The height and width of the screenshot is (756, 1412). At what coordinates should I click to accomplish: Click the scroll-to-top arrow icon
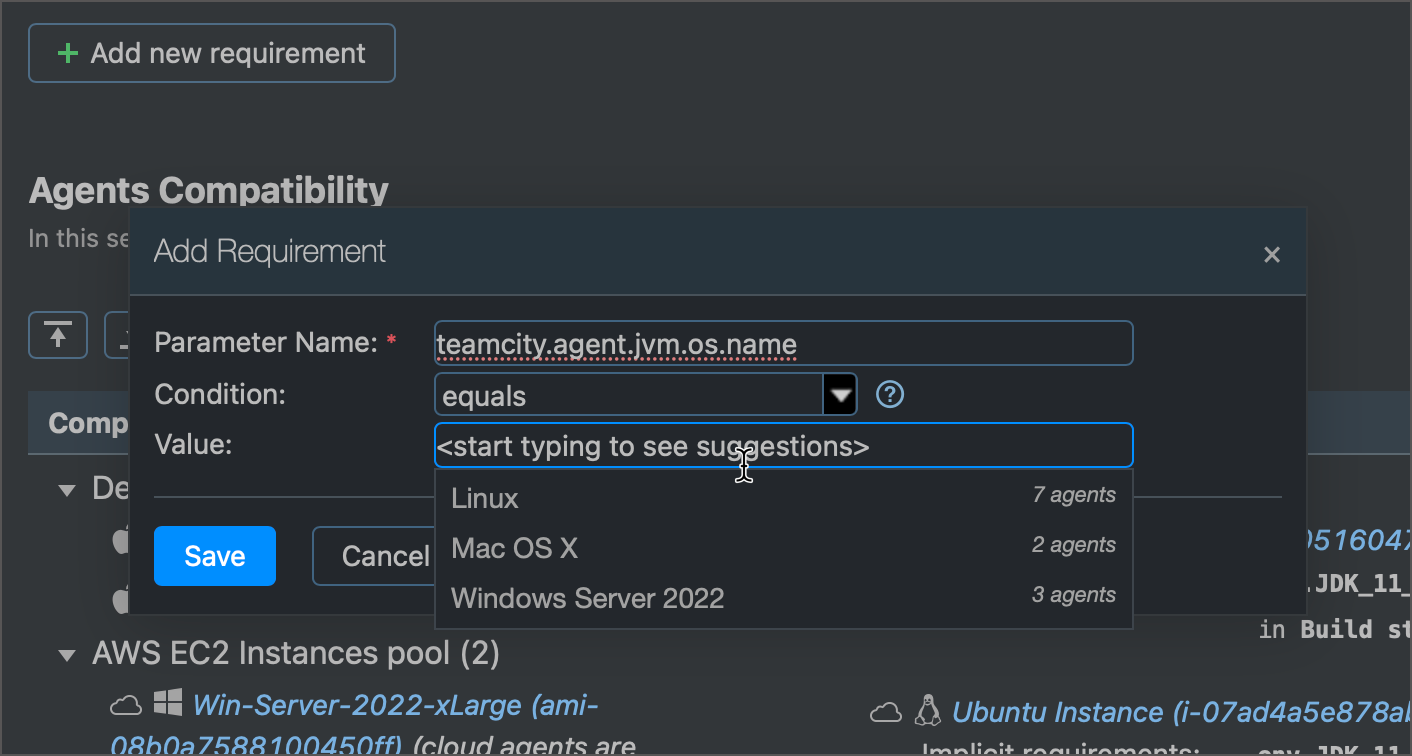click(57, 335)
